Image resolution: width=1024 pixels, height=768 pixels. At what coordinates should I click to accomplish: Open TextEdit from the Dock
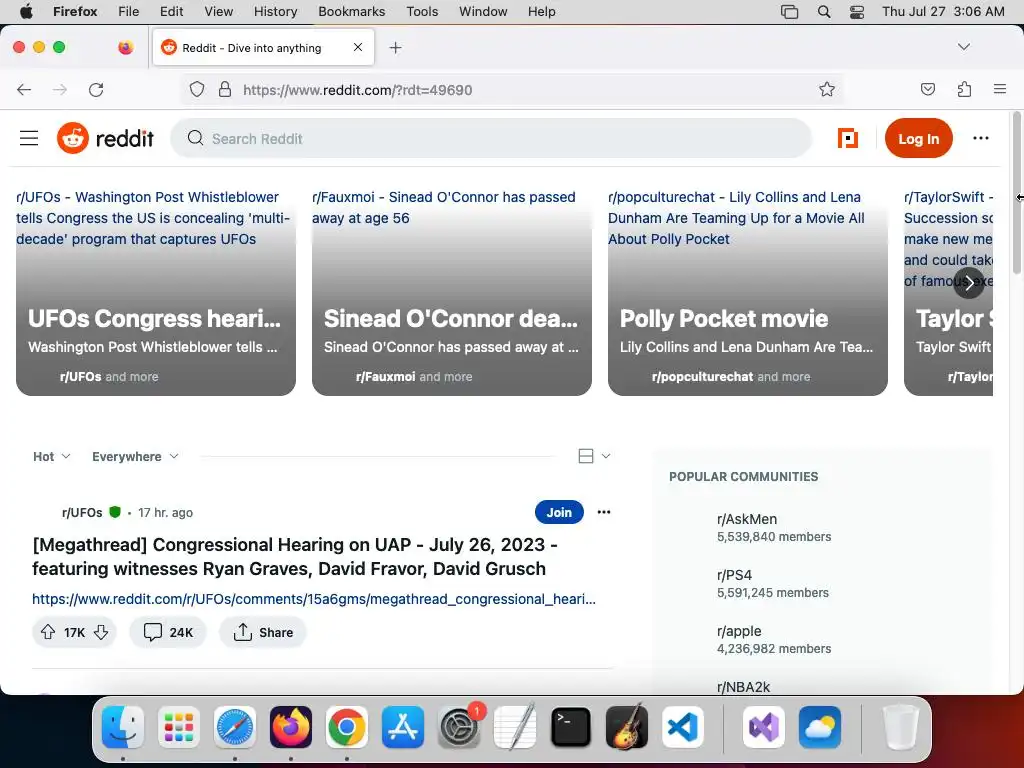[x=515, y=727]
